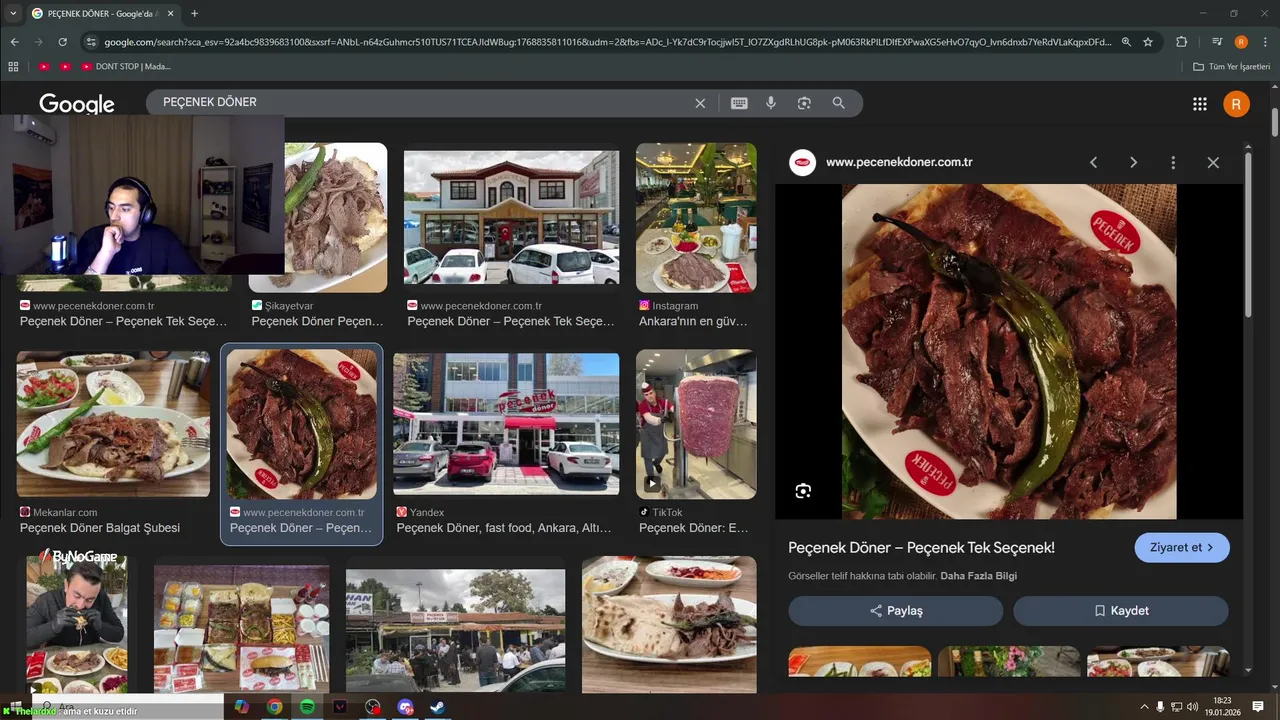The image size is (1280, 720).
Task: Open the Extensions puzzle icon
Action: pyautogui.click(x=1181, y=42)
